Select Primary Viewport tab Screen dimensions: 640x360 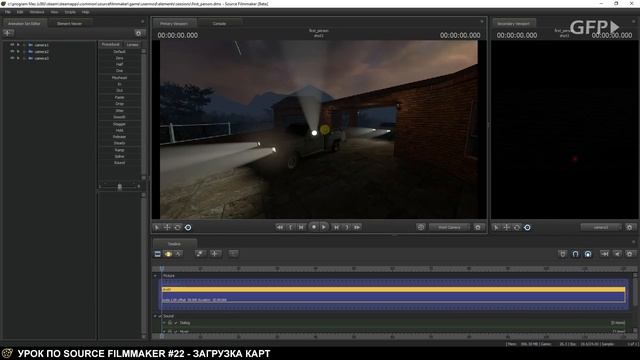click(174, 24)
